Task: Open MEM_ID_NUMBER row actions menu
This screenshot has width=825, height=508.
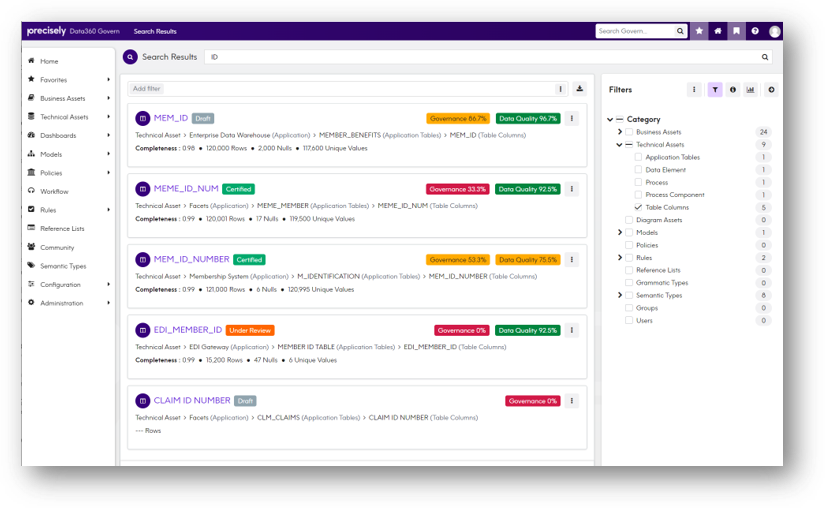Action: (571, 259)
